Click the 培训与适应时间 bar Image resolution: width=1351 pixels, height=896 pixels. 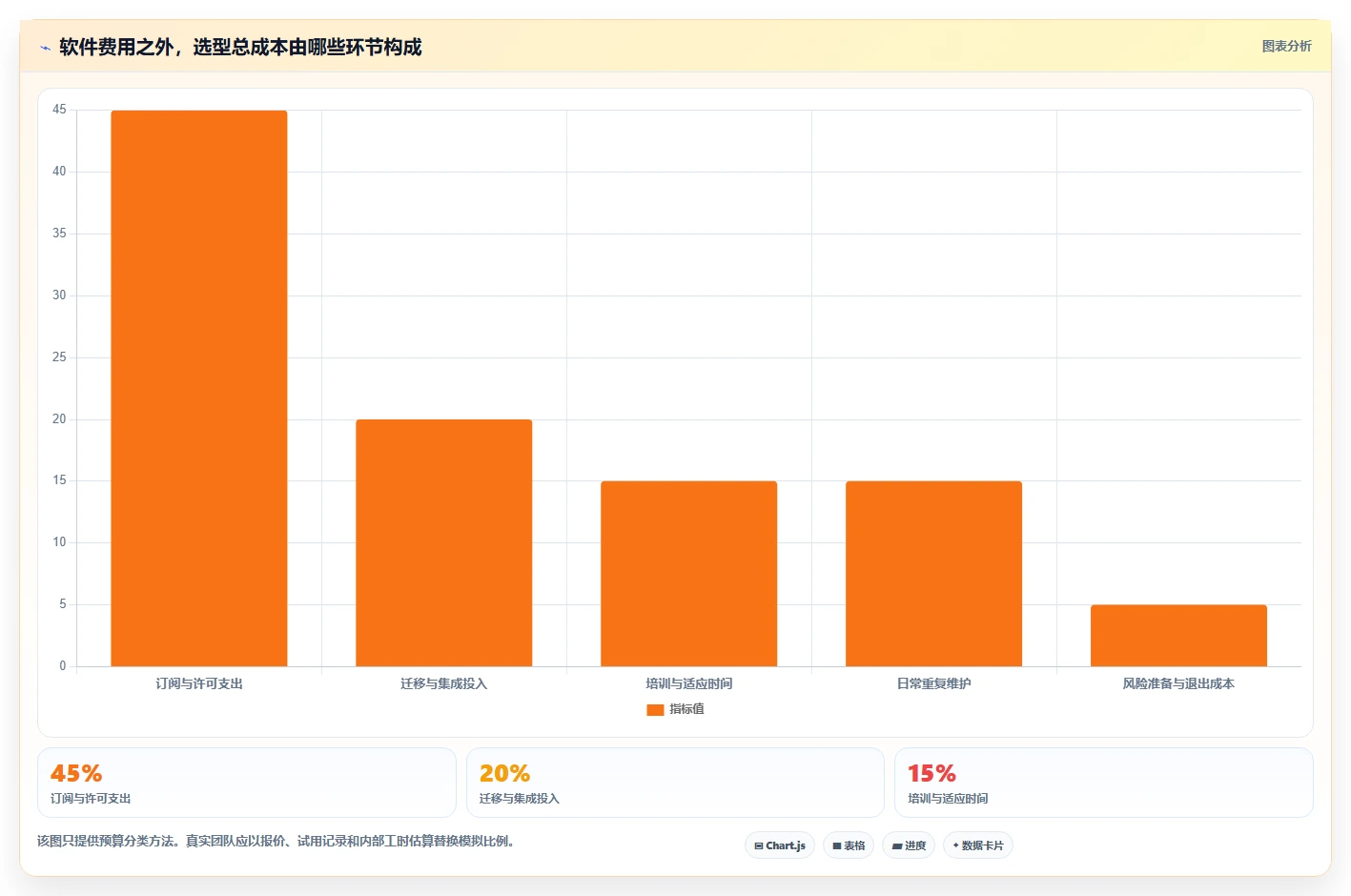coord(689,574)
